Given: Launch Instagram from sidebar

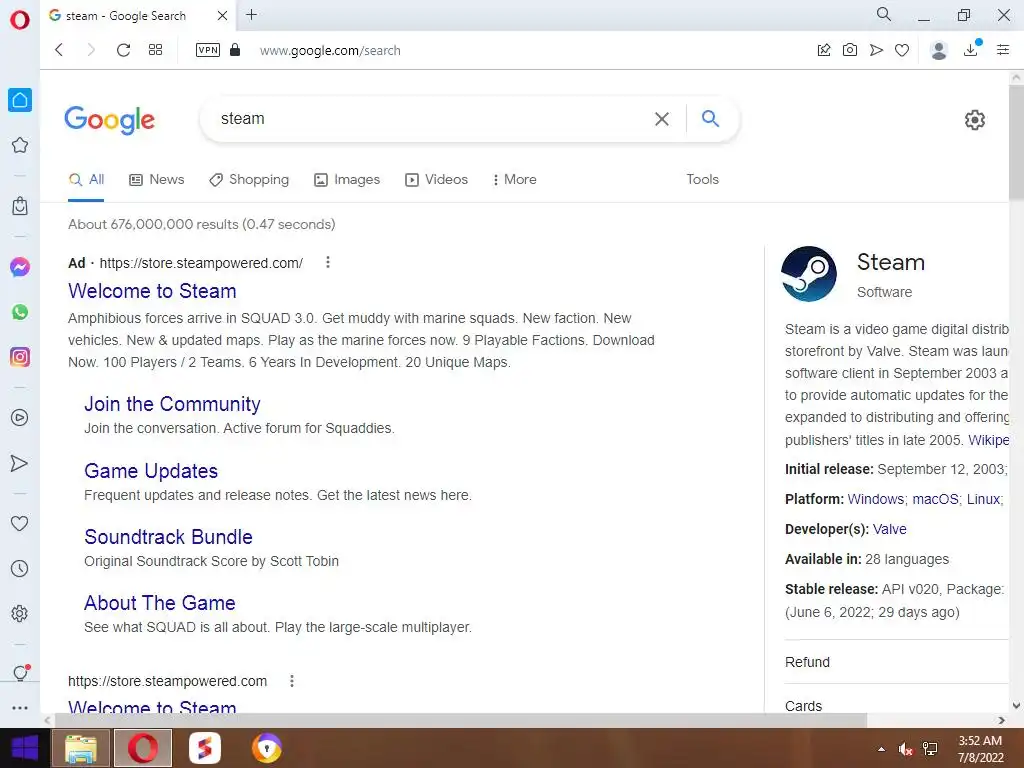Looking at the screenshot, I should point(20,357).
